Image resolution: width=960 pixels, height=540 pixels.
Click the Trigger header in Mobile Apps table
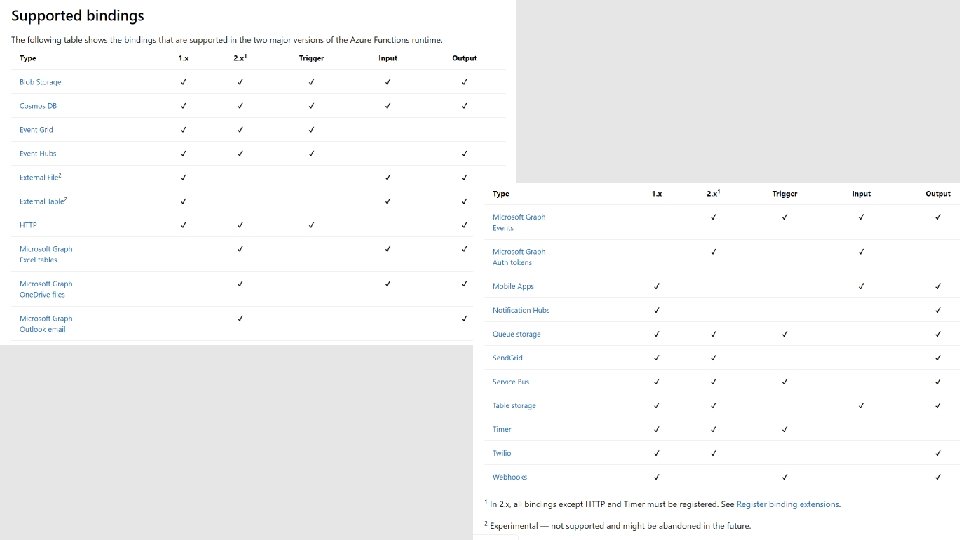[x=784, y=193]
